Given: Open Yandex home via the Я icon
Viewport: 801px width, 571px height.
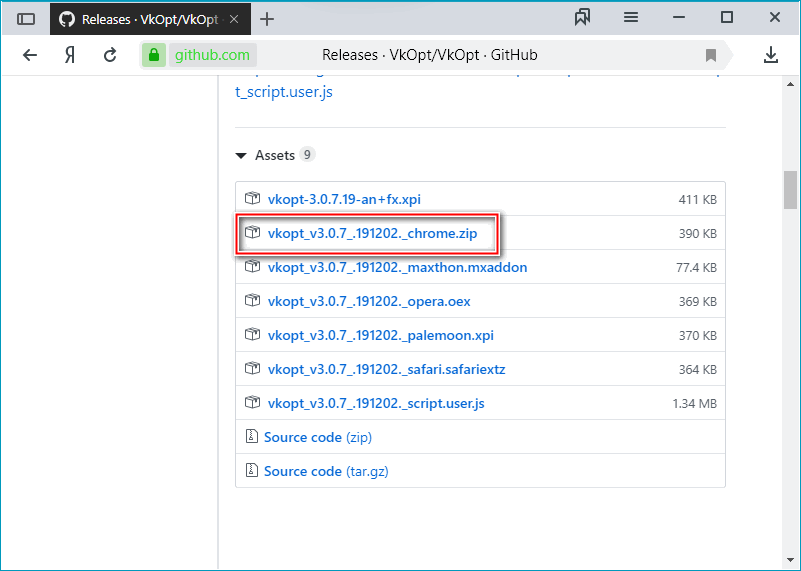Looking at the screenshot, I should (x=70, y=55).
